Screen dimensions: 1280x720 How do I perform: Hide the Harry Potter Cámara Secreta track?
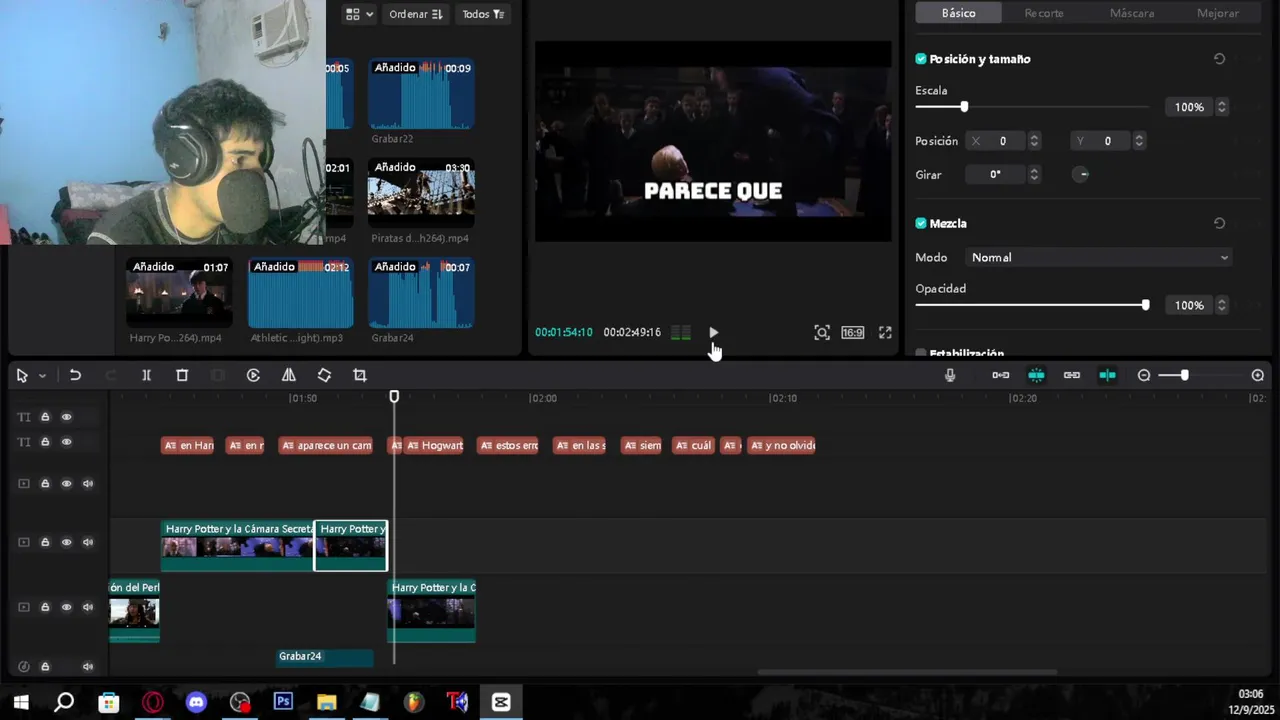(66, 542)
